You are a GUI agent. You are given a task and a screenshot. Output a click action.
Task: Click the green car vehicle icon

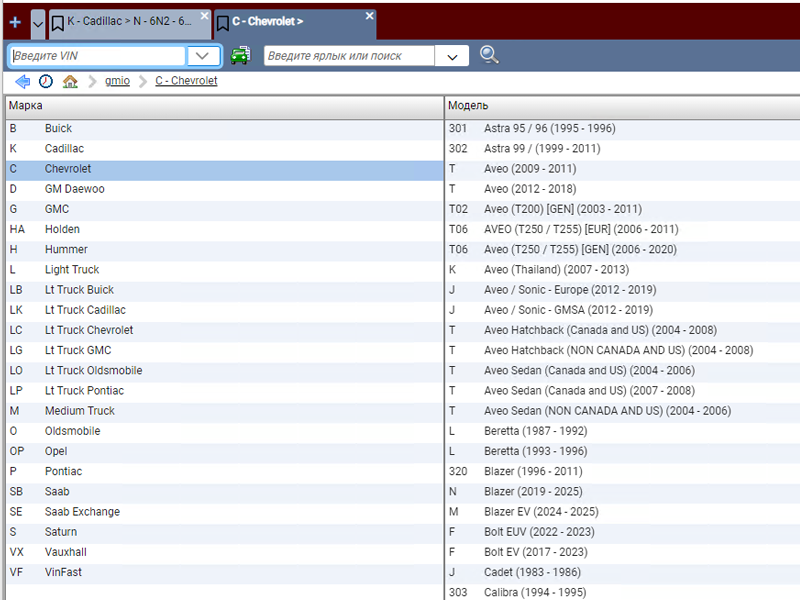click(240, 55)
